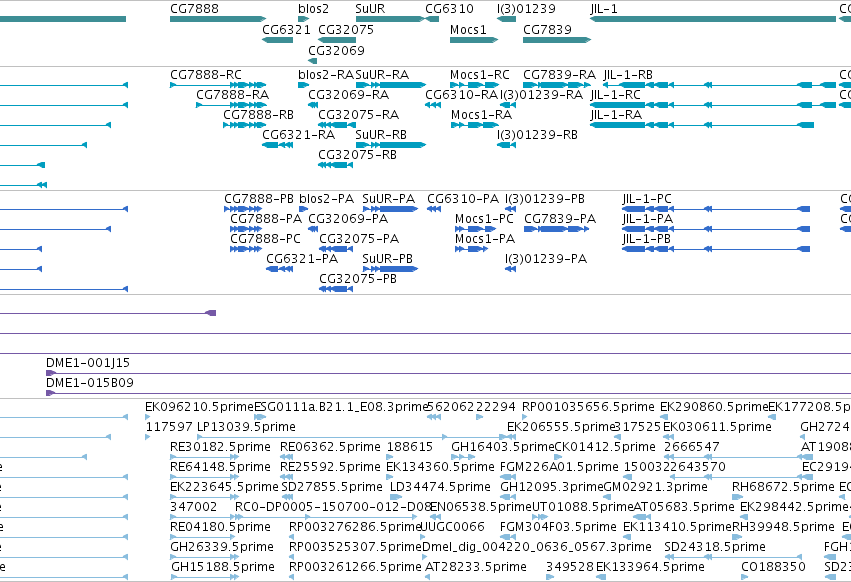Viewport: 851px width, 582px height.
Task: Click EST LD34474.5prime
Action: [440, 487]
